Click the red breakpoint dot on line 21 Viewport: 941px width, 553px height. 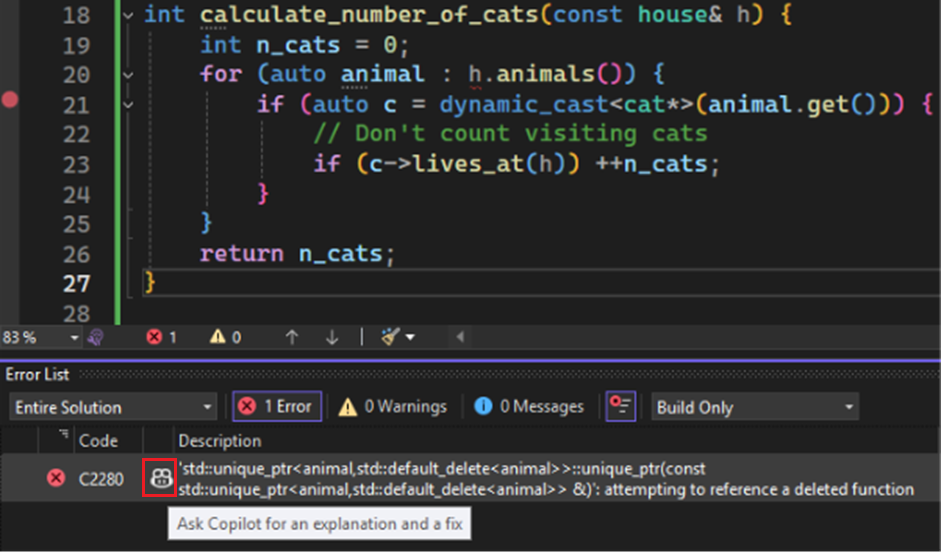click(x=10, y=100)
